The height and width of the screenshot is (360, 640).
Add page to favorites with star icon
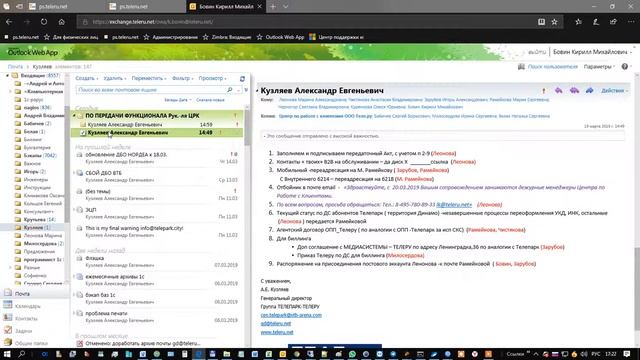(554, 22)
